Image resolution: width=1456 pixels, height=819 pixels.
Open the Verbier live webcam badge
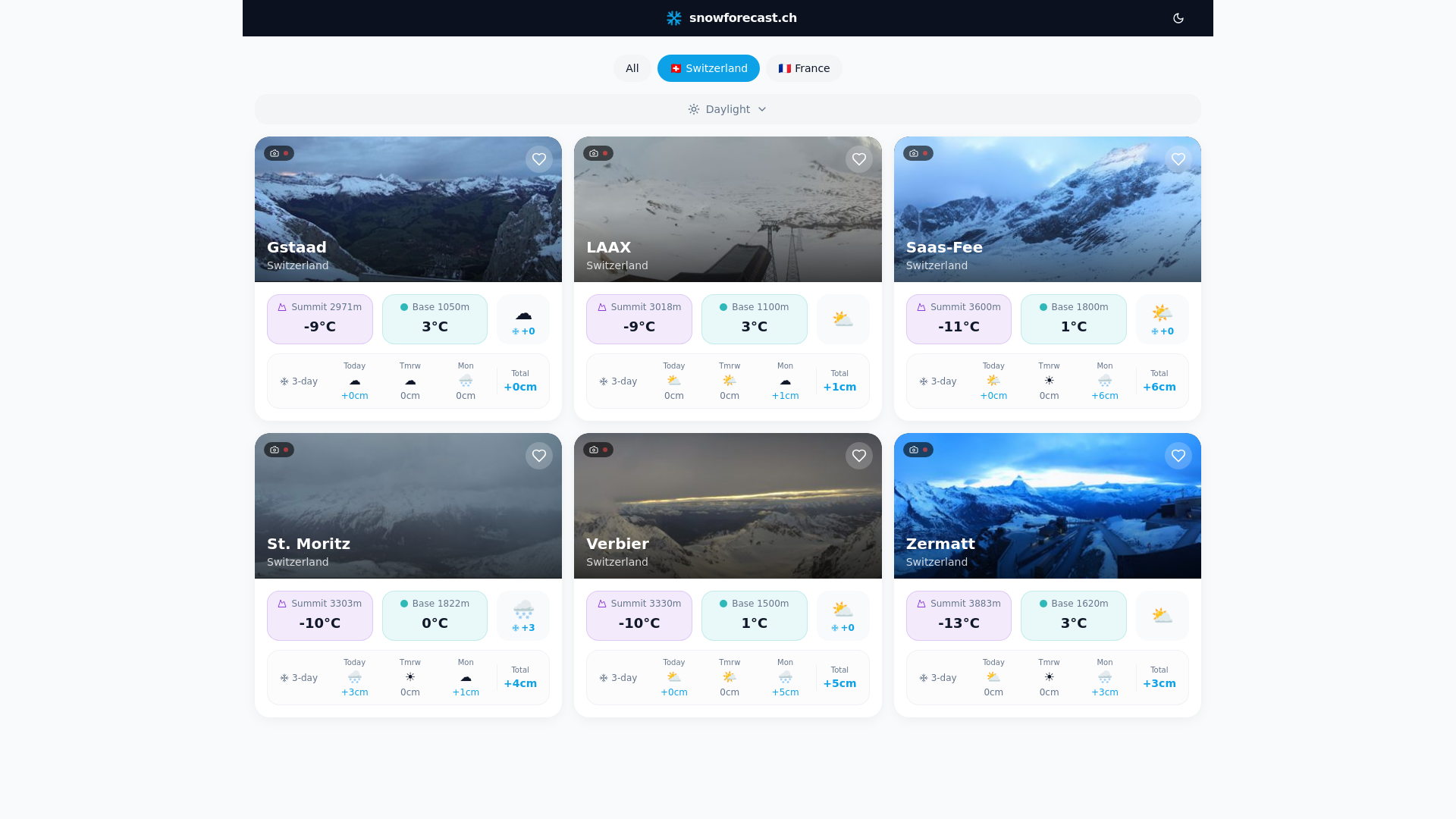[598, 450]
